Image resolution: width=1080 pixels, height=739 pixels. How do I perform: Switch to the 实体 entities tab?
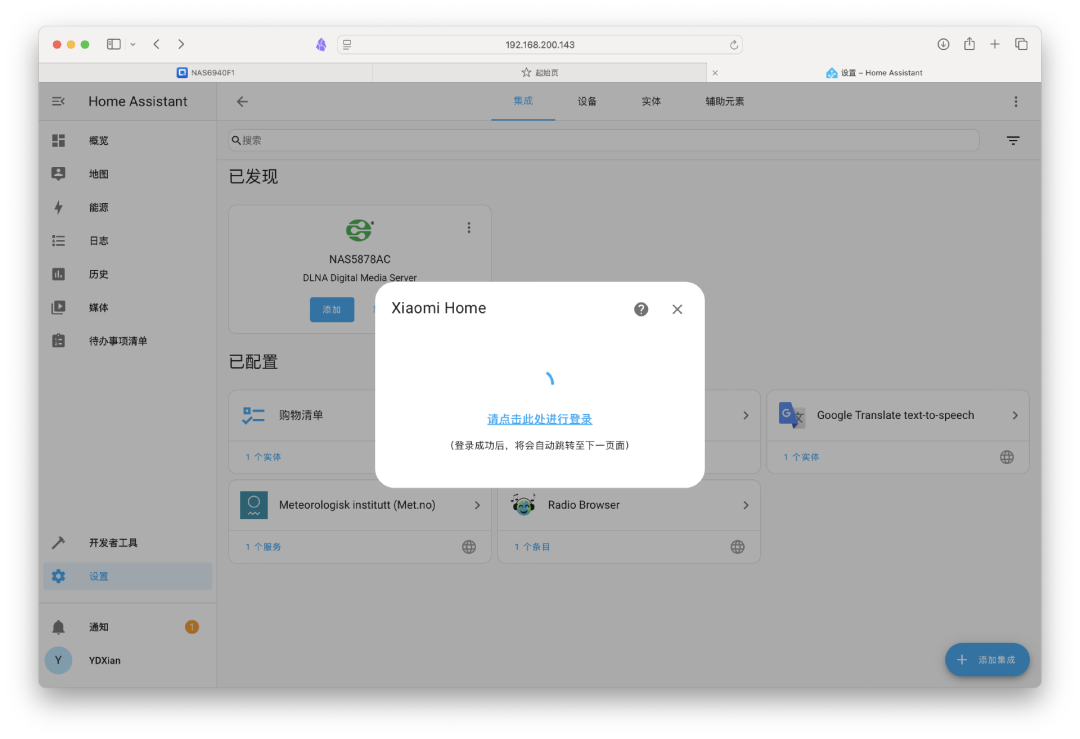tap(651, 102)
